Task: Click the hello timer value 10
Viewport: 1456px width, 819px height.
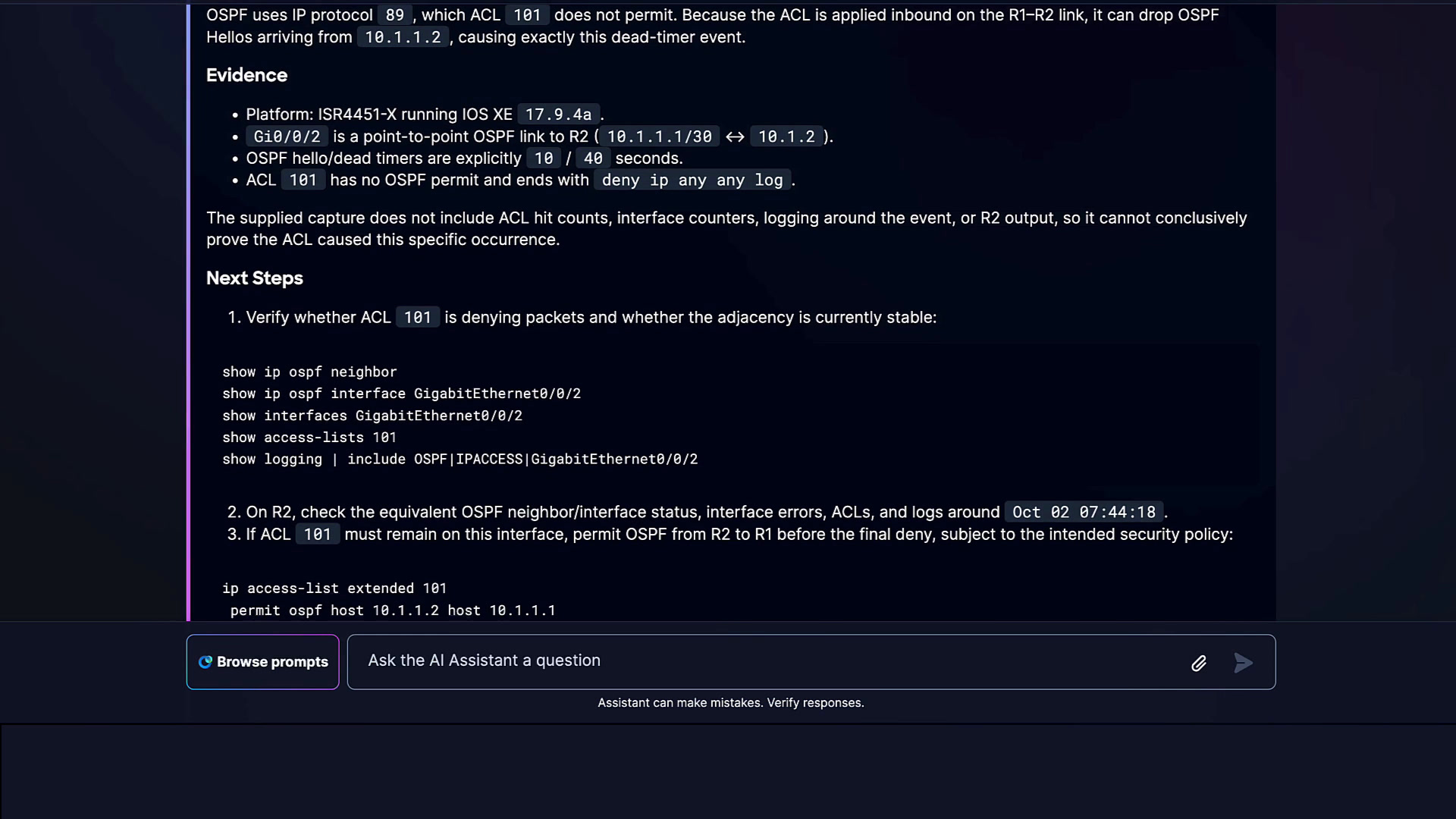Action: click(x=544, y=158)
